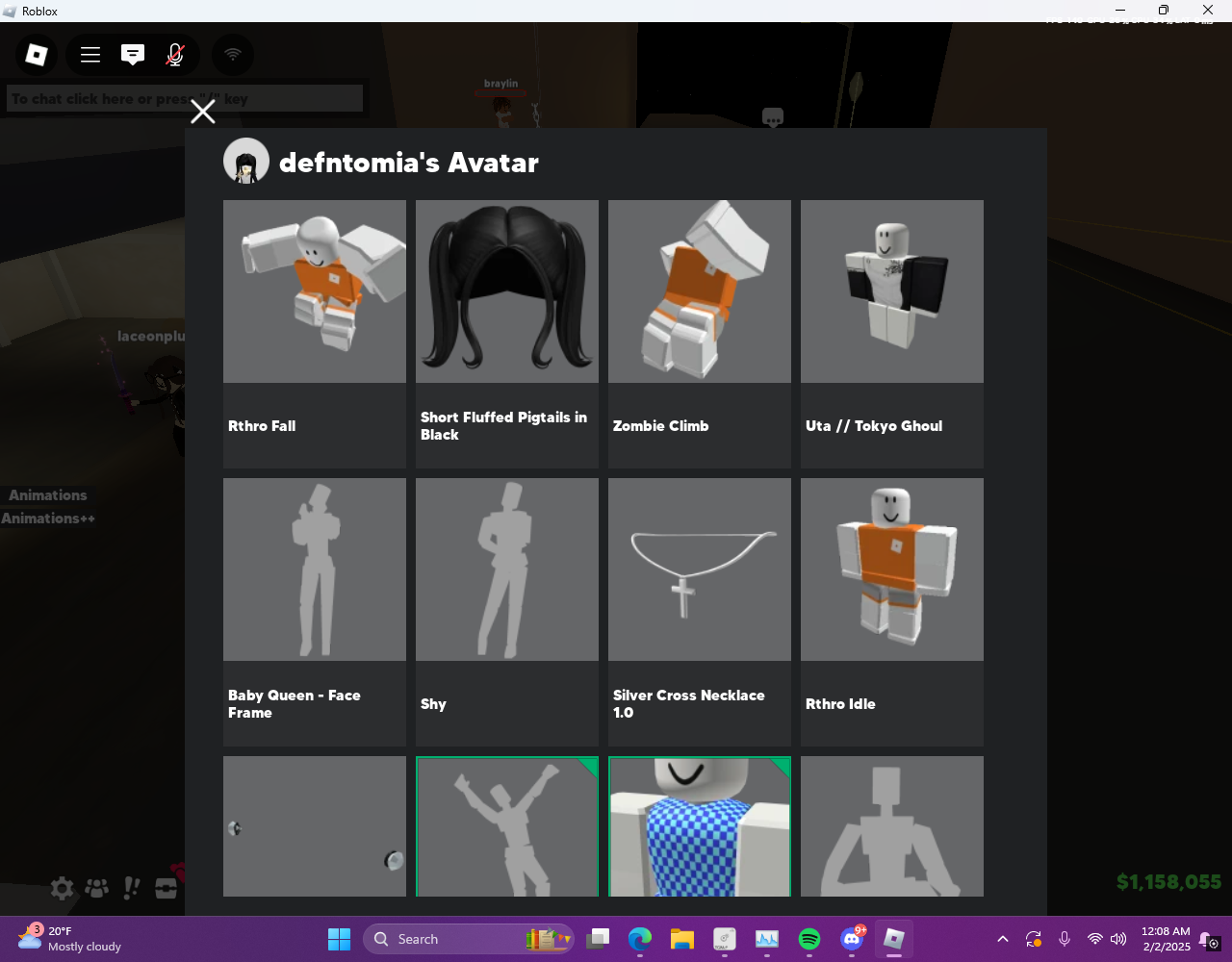
Task: Open Discord from taskbar
Action: tap(852, 939)
